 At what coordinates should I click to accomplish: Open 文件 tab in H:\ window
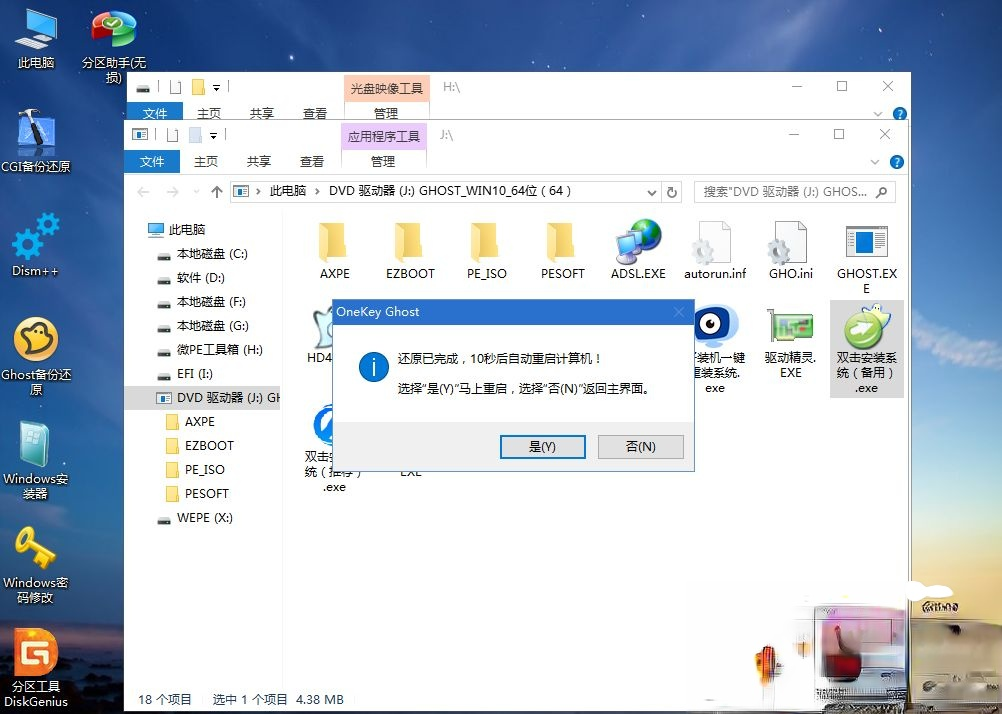point(155,113)
